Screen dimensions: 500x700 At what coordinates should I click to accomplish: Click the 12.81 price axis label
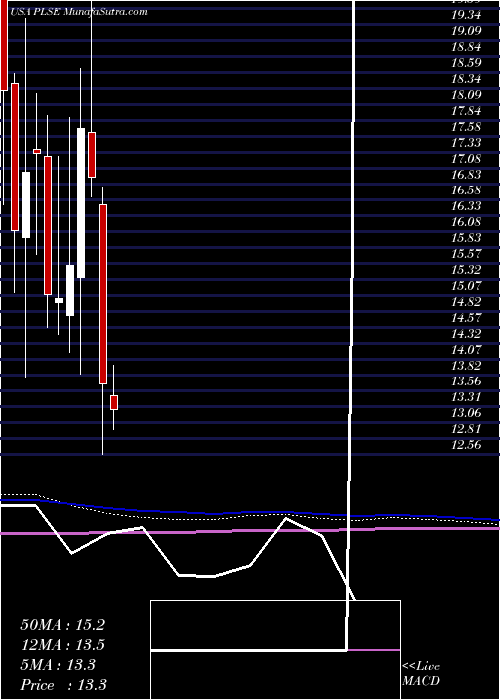(466, 429)
